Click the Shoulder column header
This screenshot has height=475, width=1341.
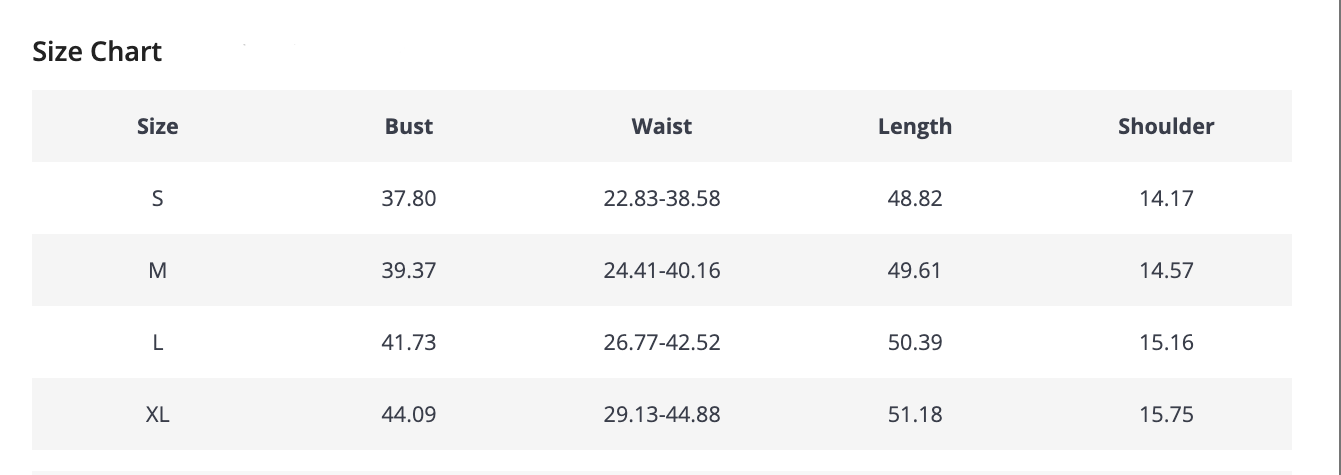point(1166,126)
